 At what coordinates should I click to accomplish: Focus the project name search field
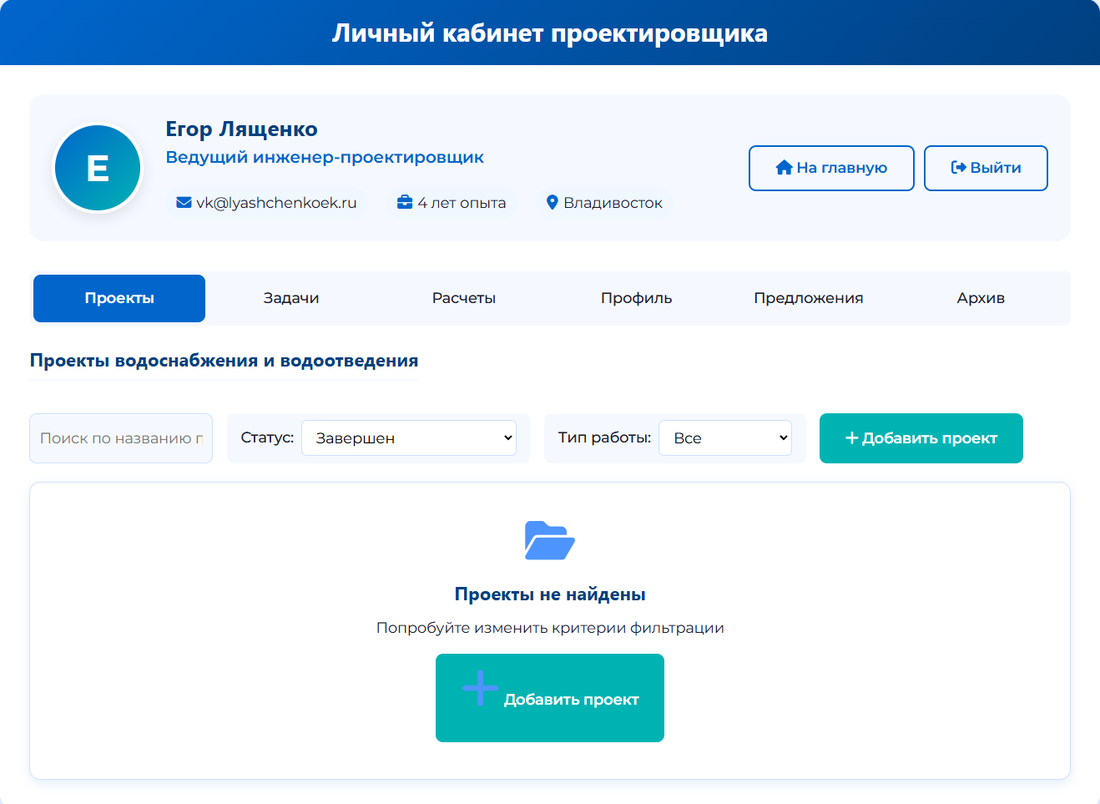121,438
